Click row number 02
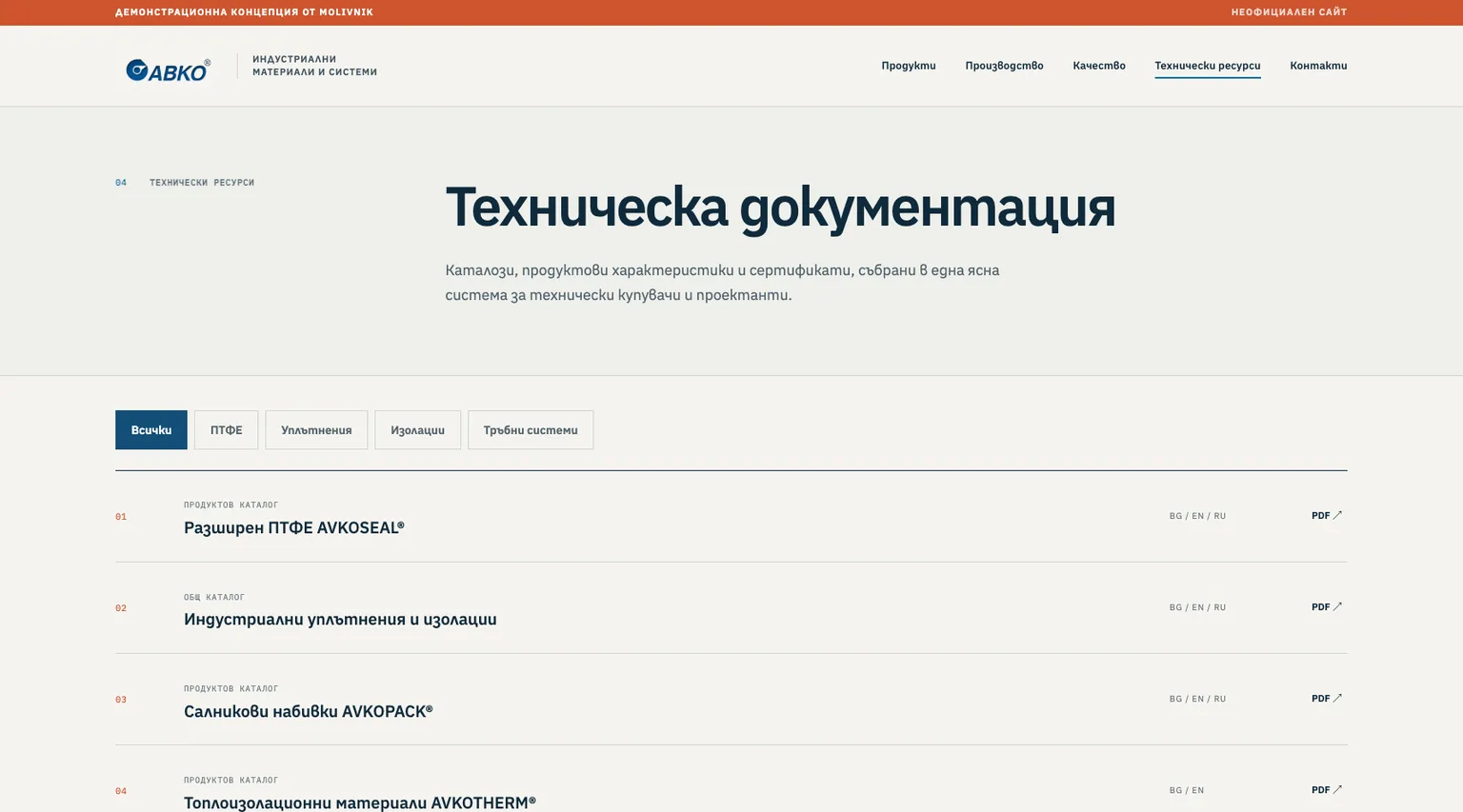The image size is (1463, 812). [x=121, y=608]
